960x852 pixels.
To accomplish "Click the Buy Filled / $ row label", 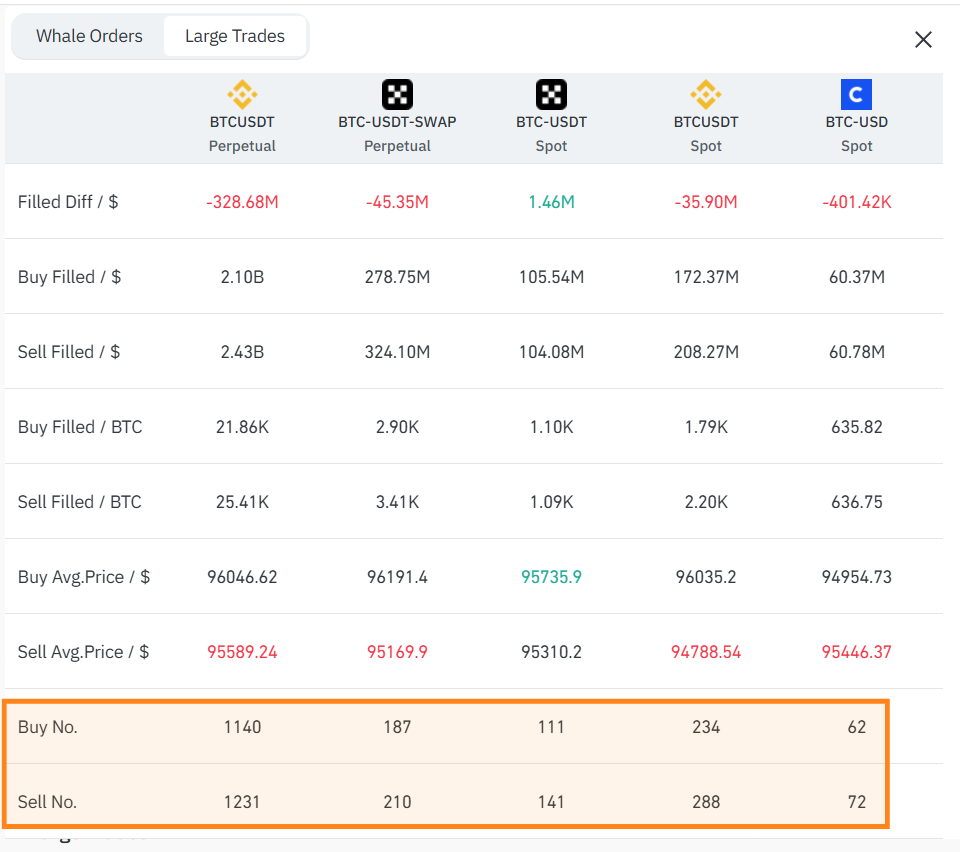I will (x=69, y=277).
